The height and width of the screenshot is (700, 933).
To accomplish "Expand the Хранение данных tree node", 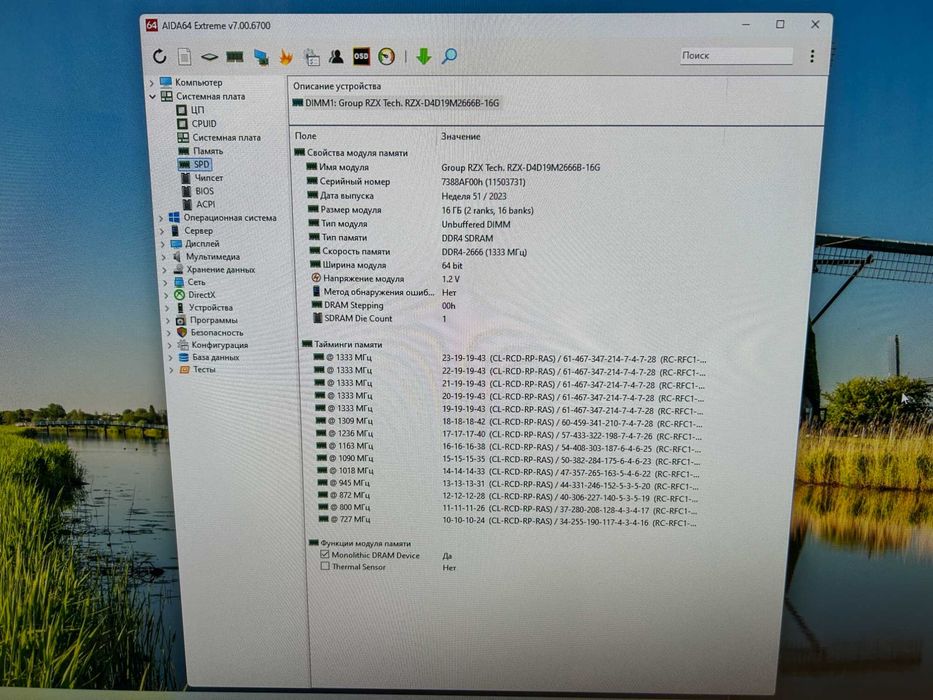I will (x=165, y=270).
